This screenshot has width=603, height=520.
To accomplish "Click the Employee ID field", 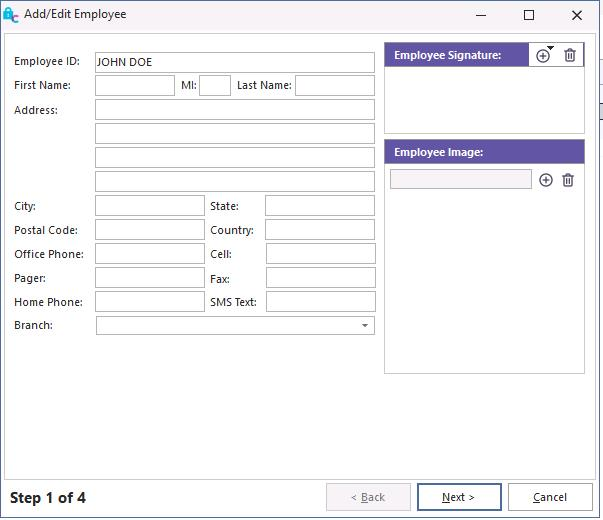I will tap(234, 62).
